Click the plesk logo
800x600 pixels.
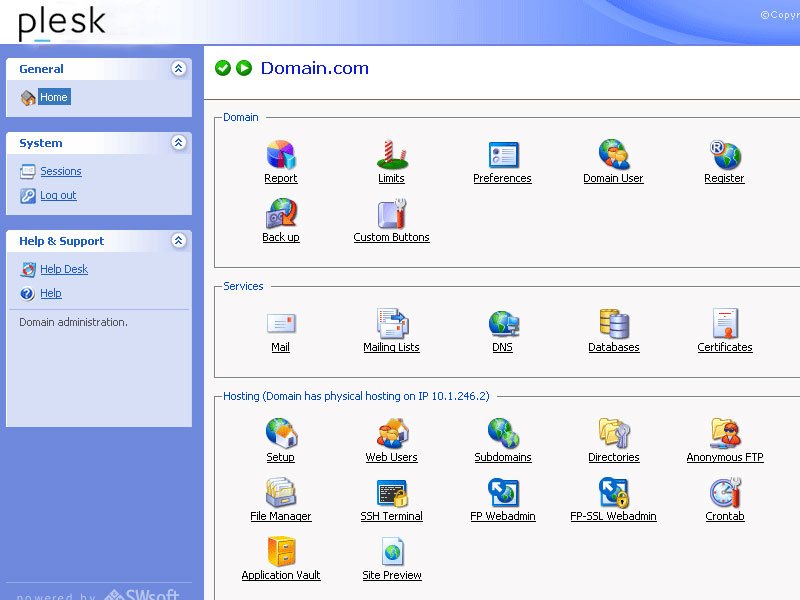61,23
